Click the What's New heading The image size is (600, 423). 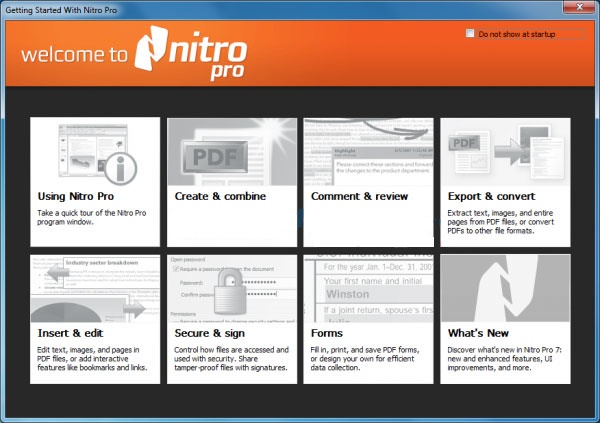coord(478,333)
